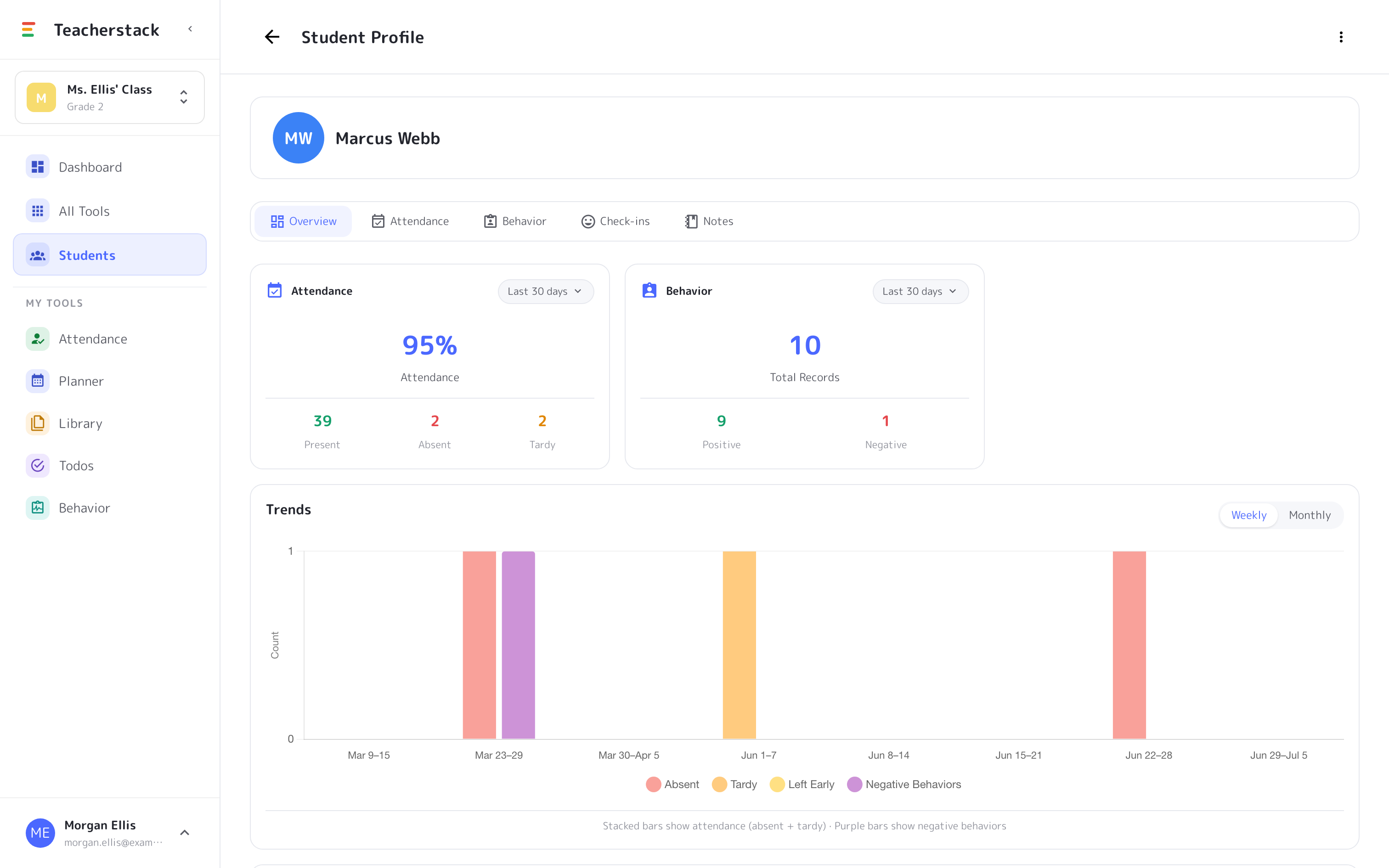Viewport: 1389px width, 868px height.
Task: Click the 39 Present stat
Action: click(x=322, y=432)
